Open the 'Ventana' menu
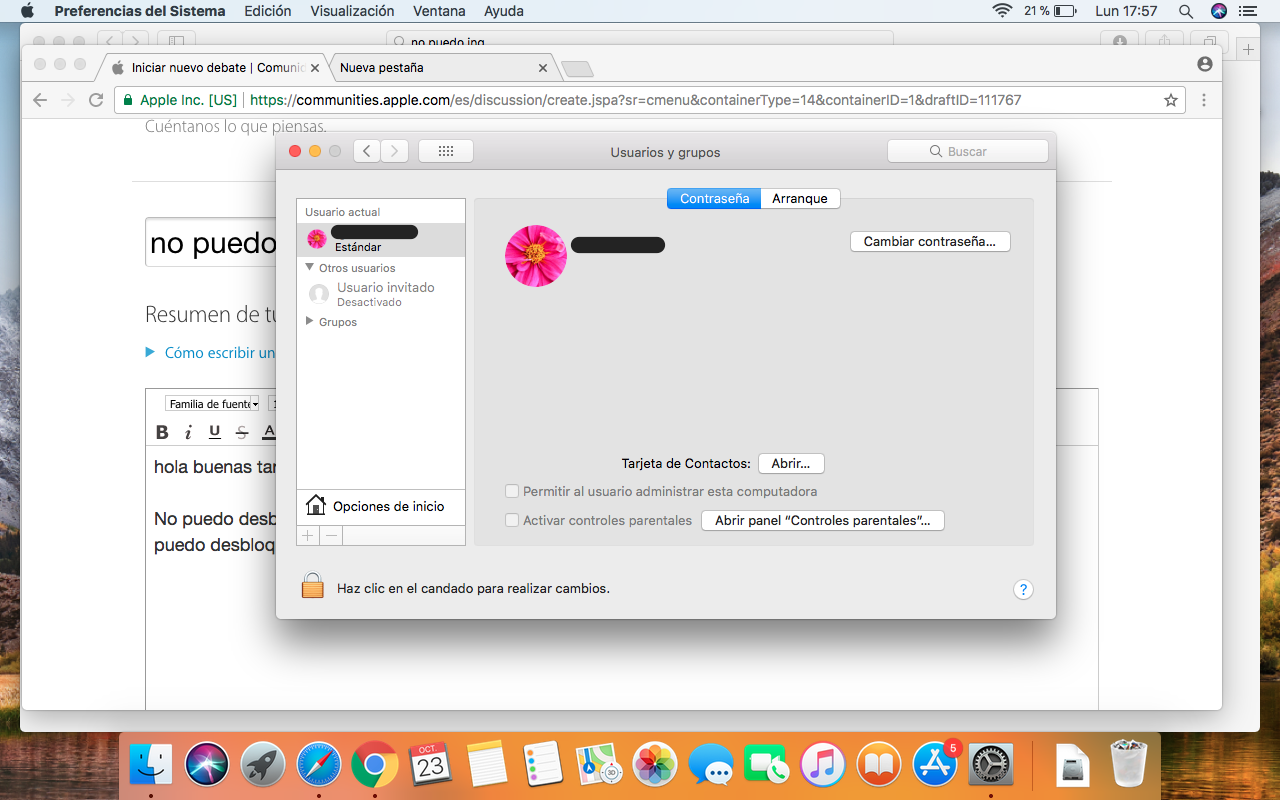1280x800 pixels. pyautogui.click(x=439, y=11)
